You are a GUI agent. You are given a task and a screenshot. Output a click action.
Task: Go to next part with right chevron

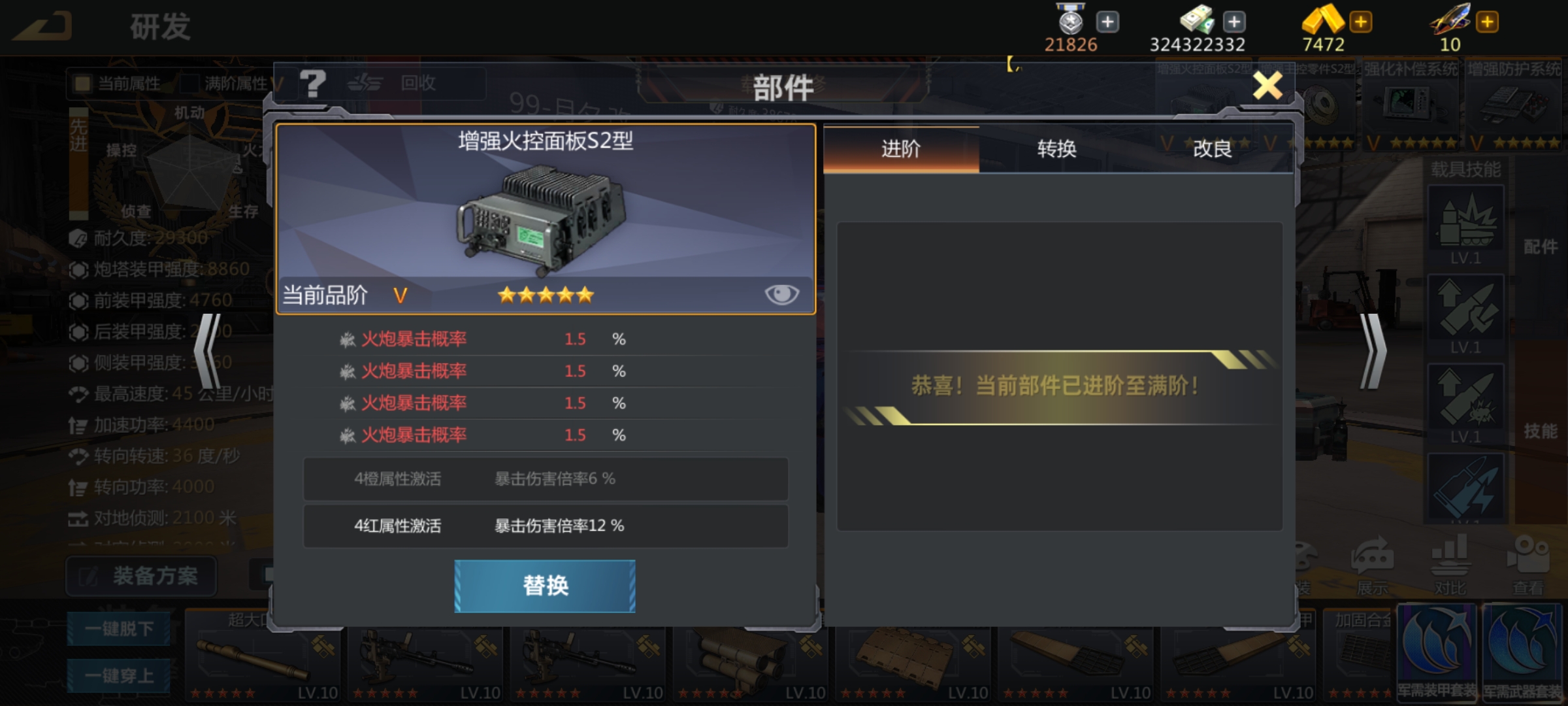pyautogui.click(x=1373, y=352)
